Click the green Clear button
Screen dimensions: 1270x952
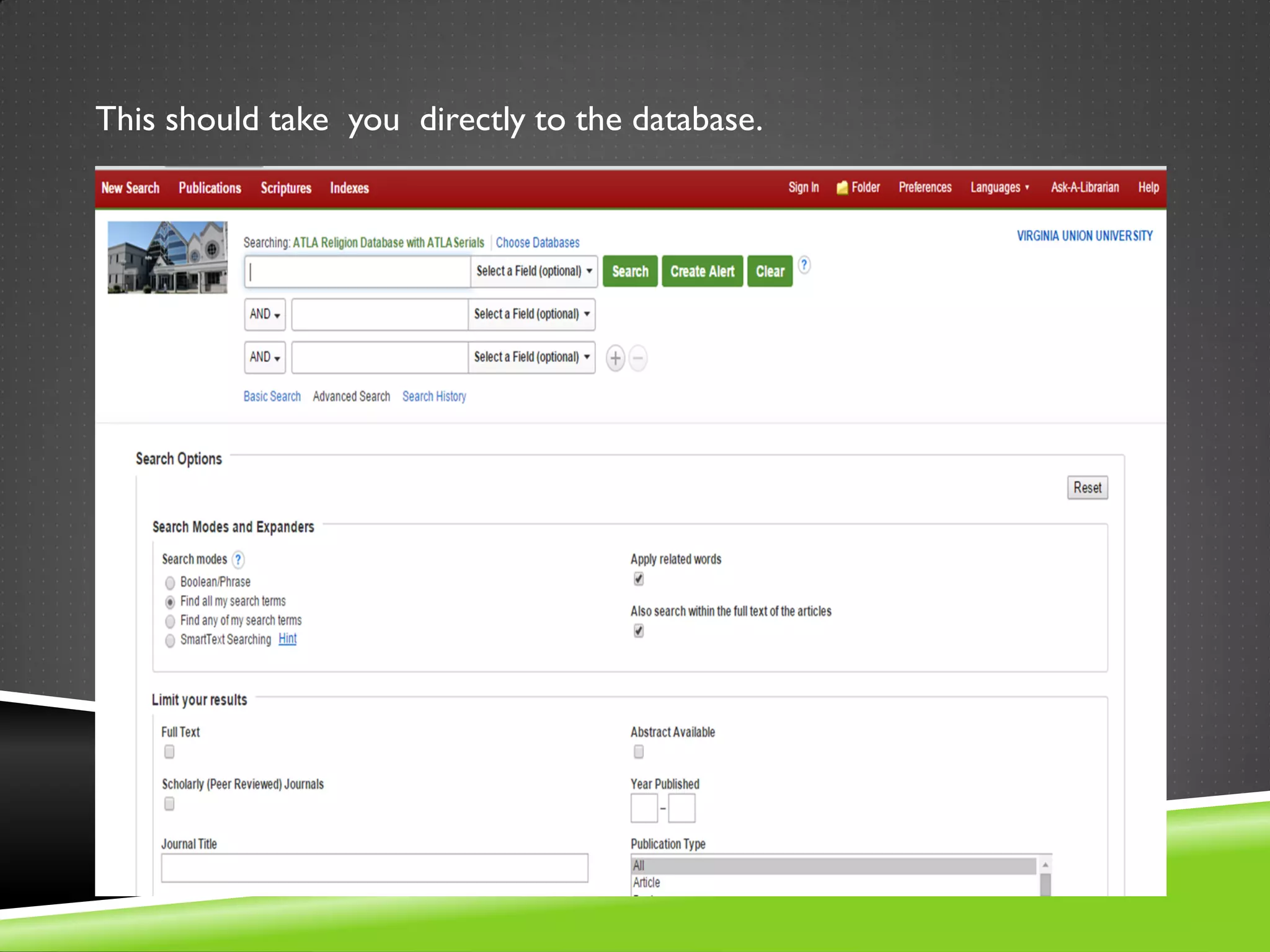(x=770, y=271)
